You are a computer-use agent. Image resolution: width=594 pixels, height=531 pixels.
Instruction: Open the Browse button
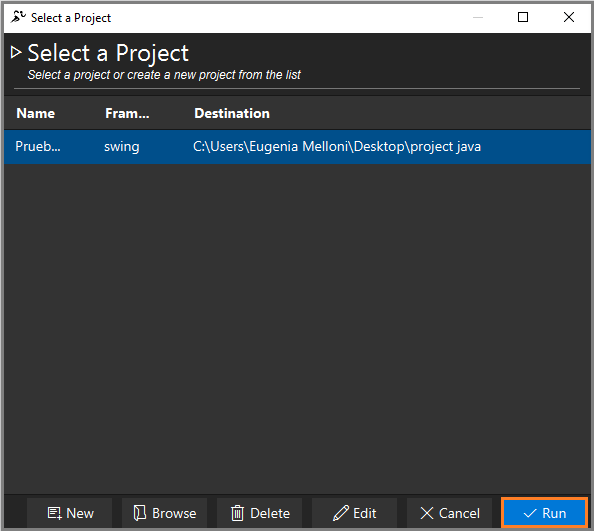pos(164,514)
